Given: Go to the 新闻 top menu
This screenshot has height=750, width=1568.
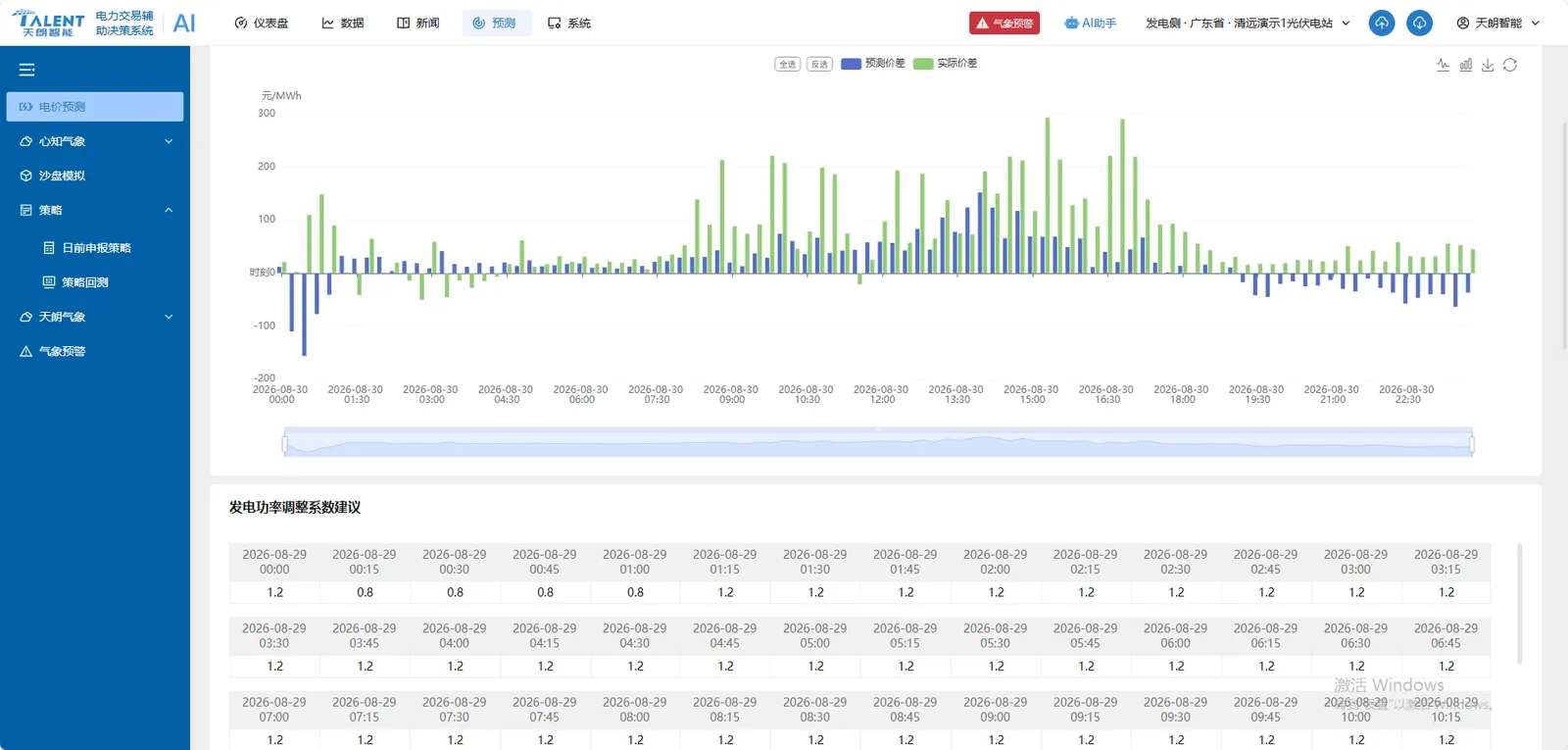Looking at the screenshot, I should click(x=418, y=23).
